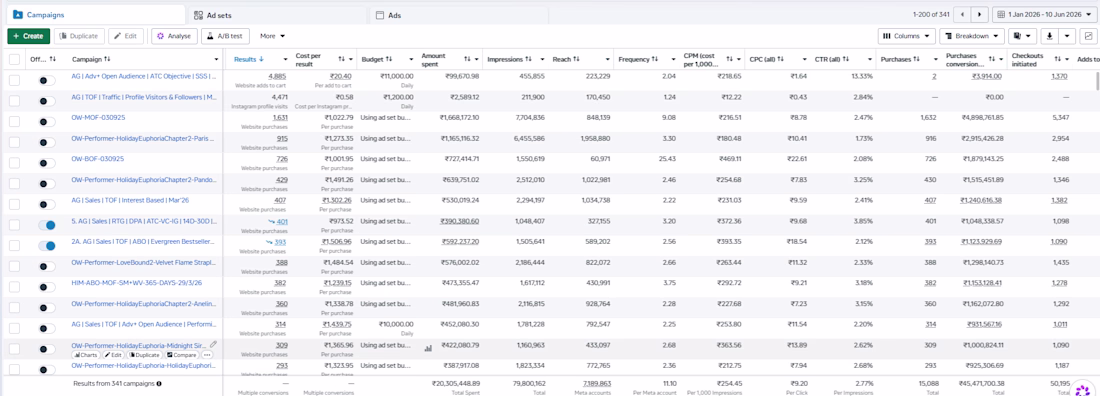Download the table with the export icon

pyautogui.click(x=1049, y=36)
